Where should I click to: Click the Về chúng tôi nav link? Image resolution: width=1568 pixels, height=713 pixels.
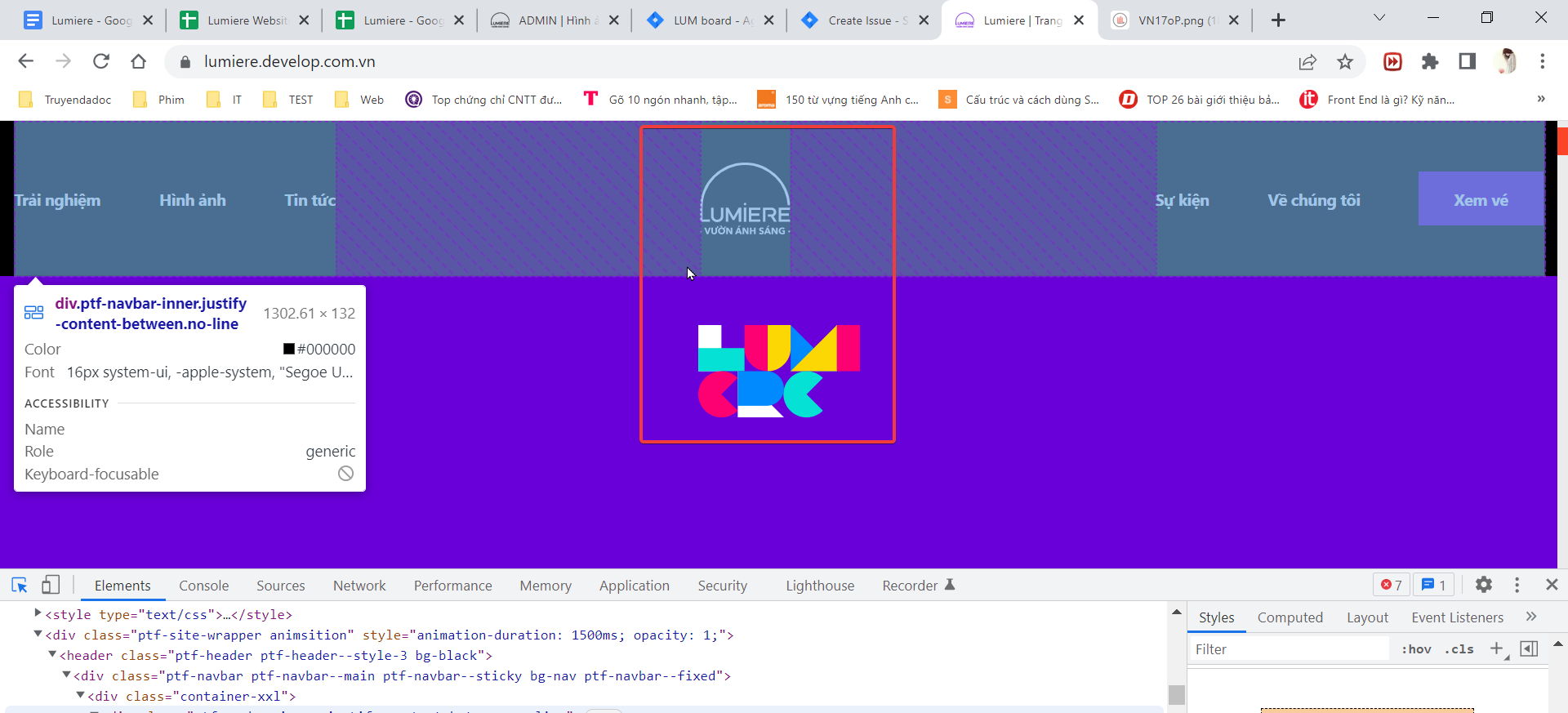tap(1313, 200)
